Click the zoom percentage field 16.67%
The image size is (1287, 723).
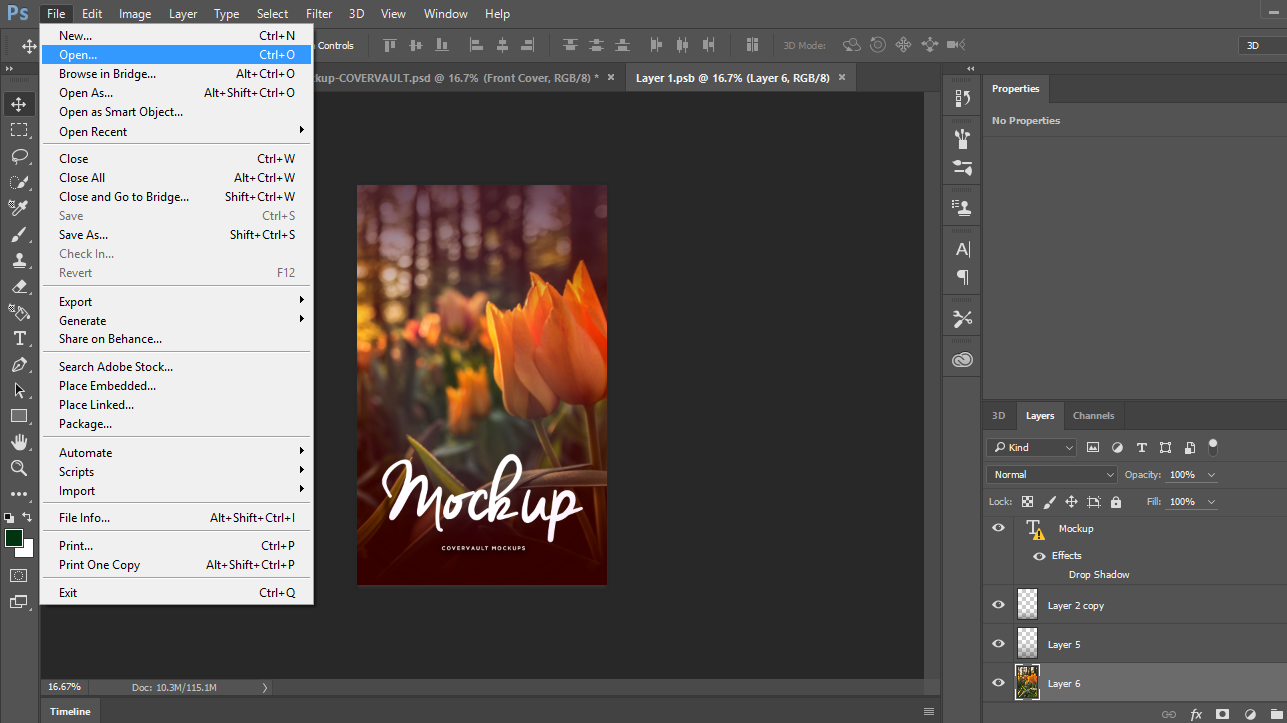click(x=66, y=687)
